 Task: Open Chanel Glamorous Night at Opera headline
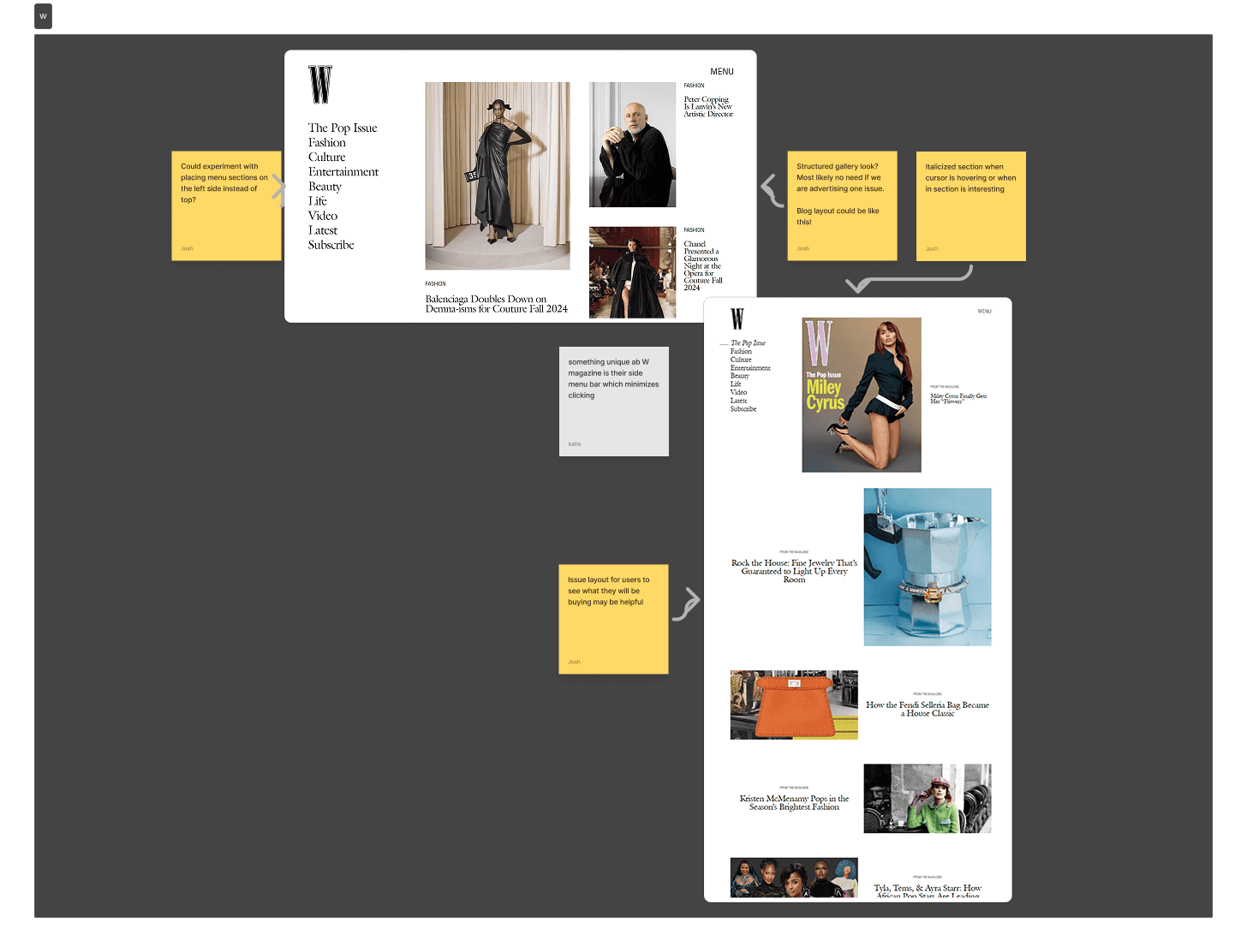pyautogui.click(x=703, y=266)
